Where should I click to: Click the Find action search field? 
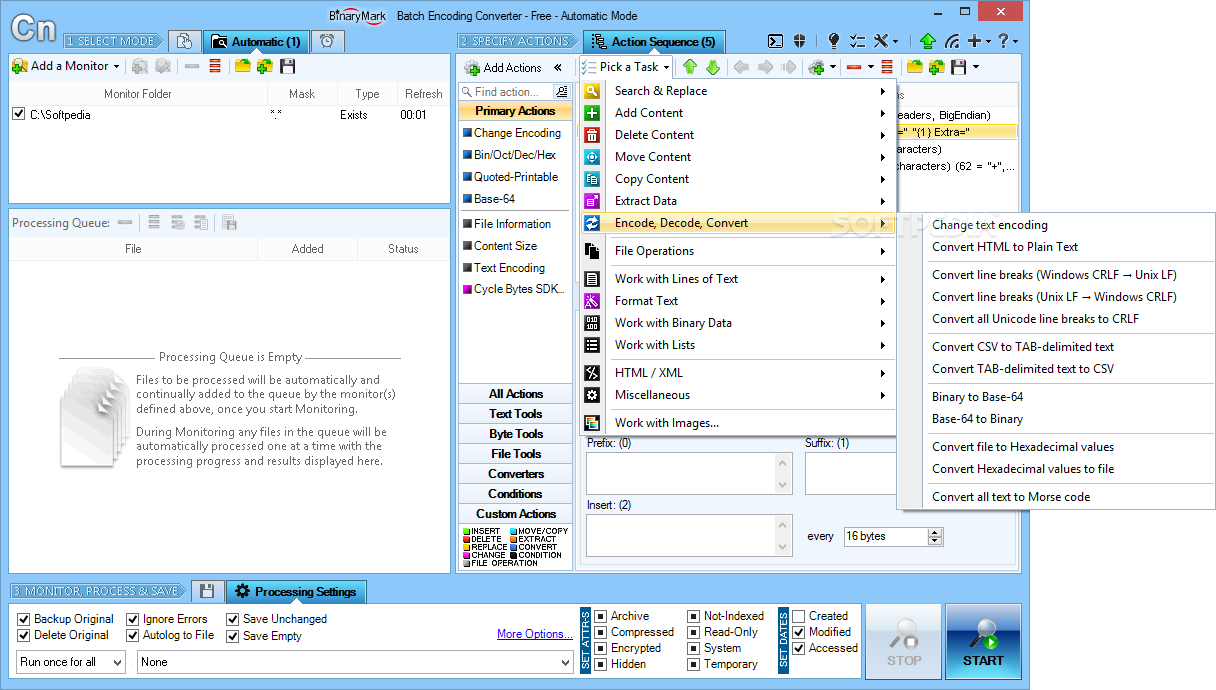tap(508, 92)
